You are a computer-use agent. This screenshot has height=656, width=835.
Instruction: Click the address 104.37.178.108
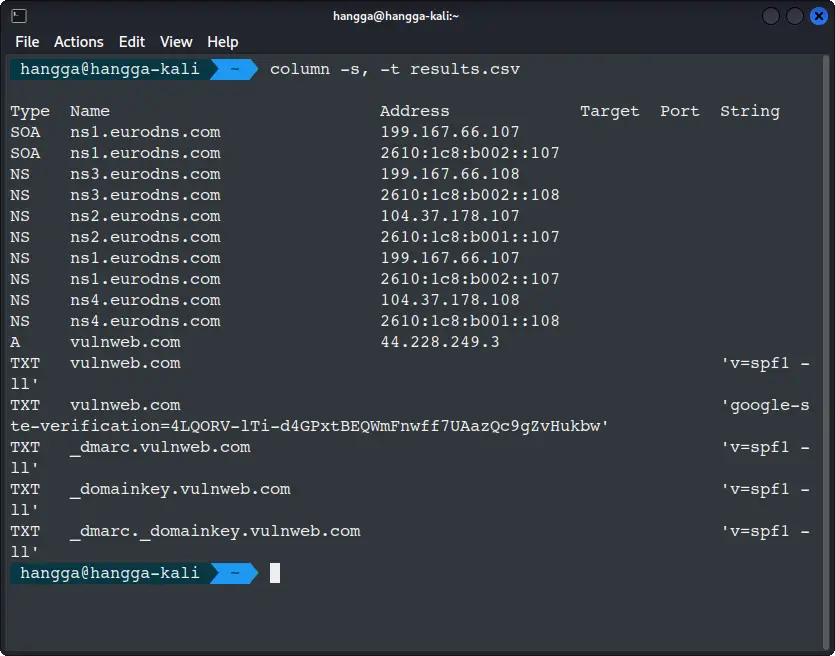click(x=450, y=300)
